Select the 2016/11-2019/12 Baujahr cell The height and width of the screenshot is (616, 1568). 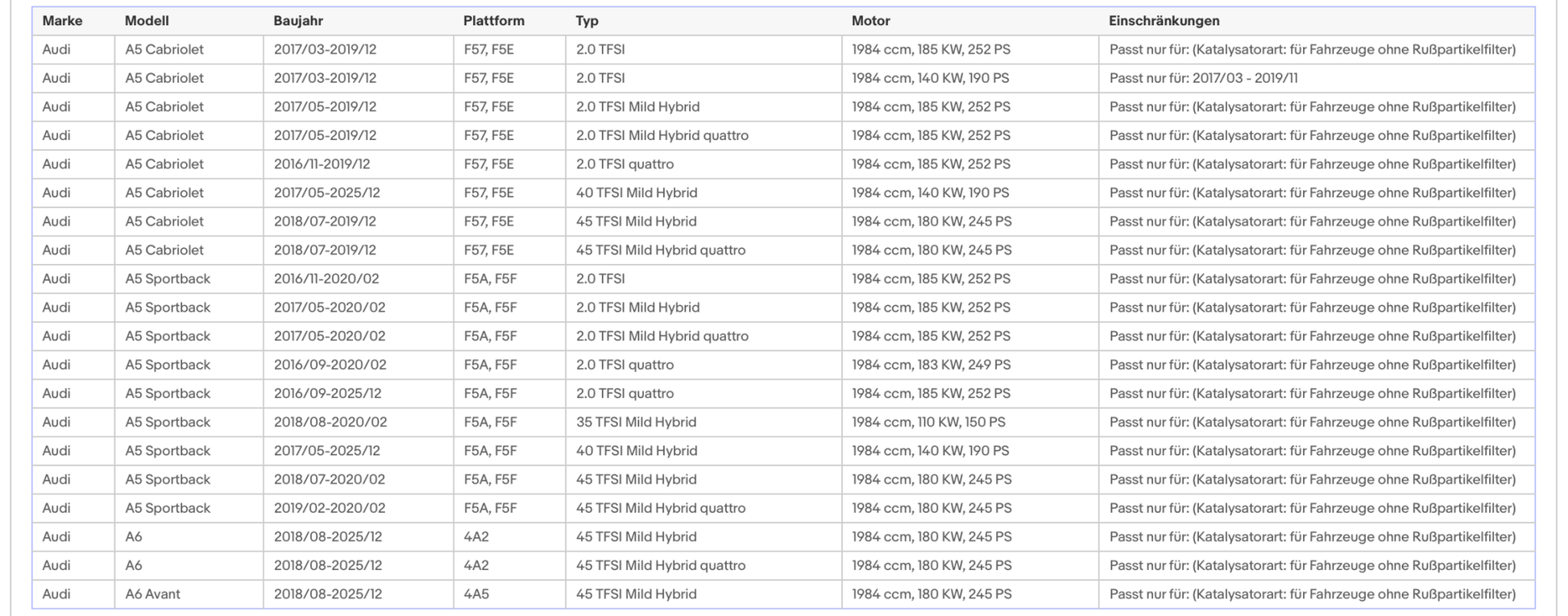pyautogui.click(x=321, y=164)
